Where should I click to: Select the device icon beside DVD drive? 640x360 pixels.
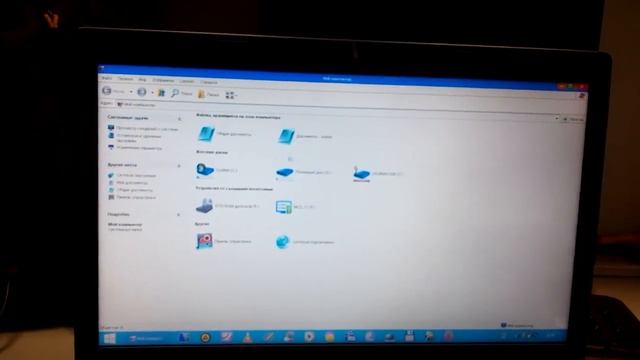(284, 207)
